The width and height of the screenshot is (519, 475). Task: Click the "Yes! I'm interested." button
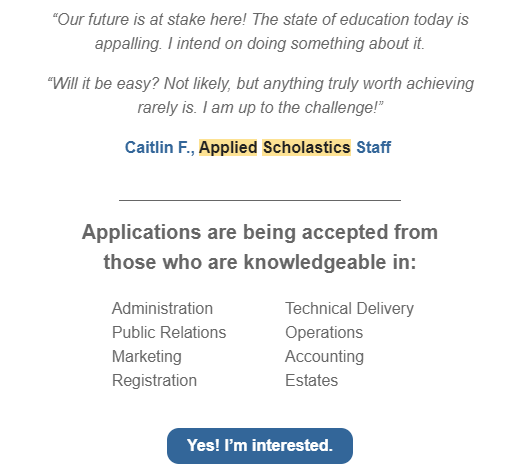click(260, 446)
